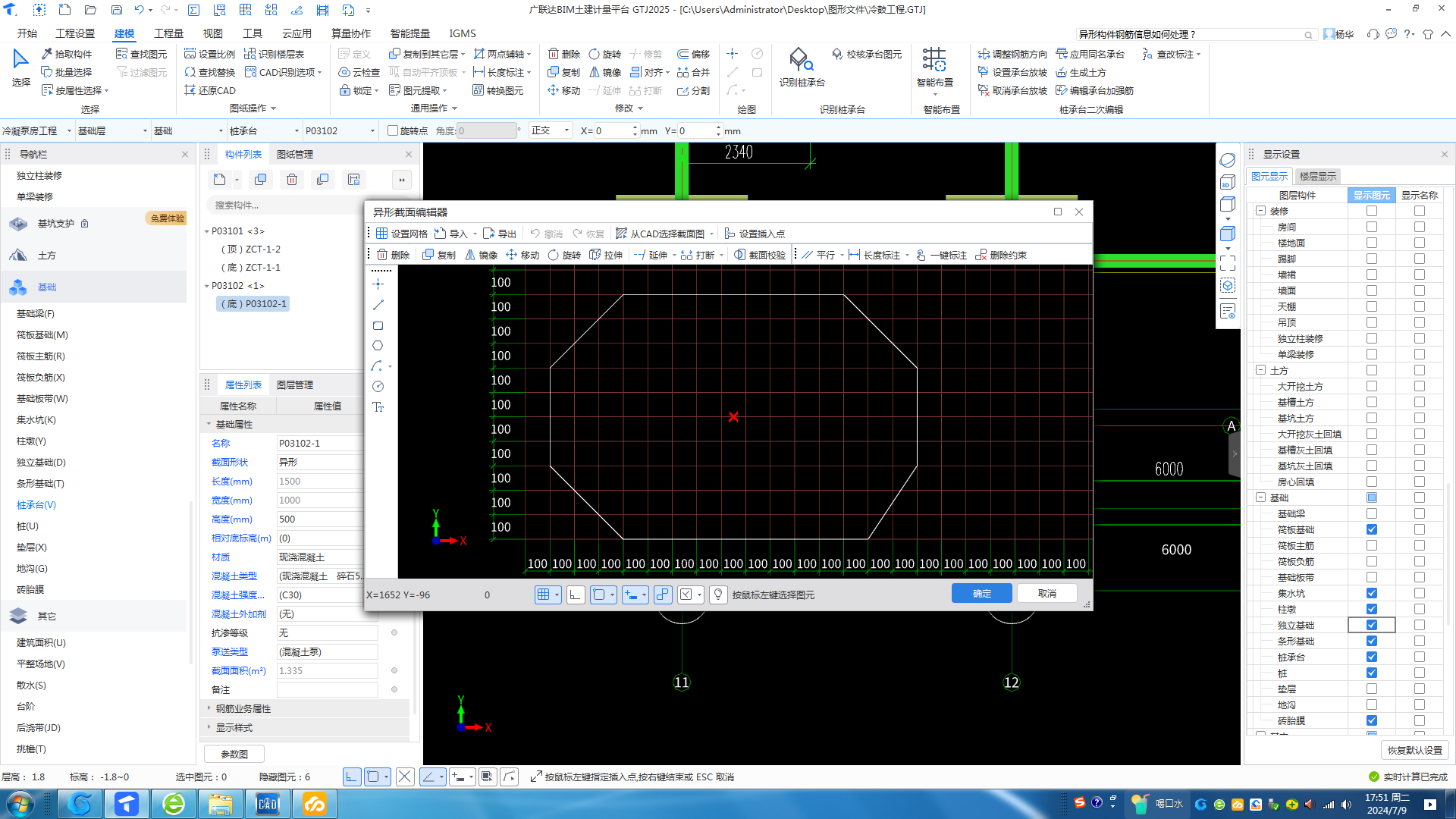This screenshot has height=819, width=1456.
Task: Toggle 基础梁 显示图元 checkbox
Action: click(1372, 513)
